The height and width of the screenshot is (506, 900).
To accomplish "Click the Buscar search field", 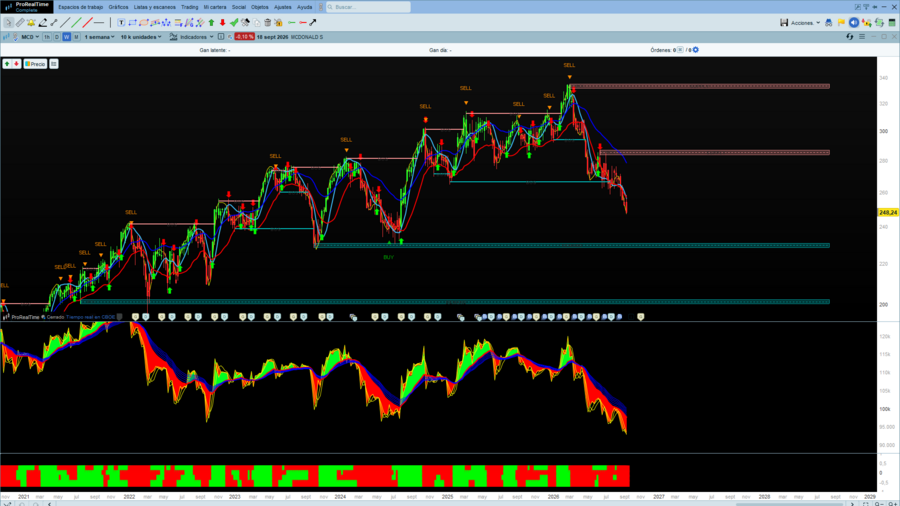I will (368, 7).
